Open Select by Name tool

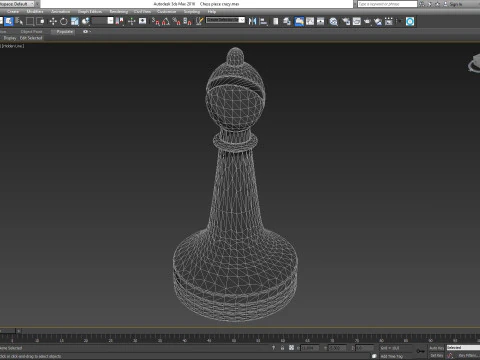tap(19, 21)
